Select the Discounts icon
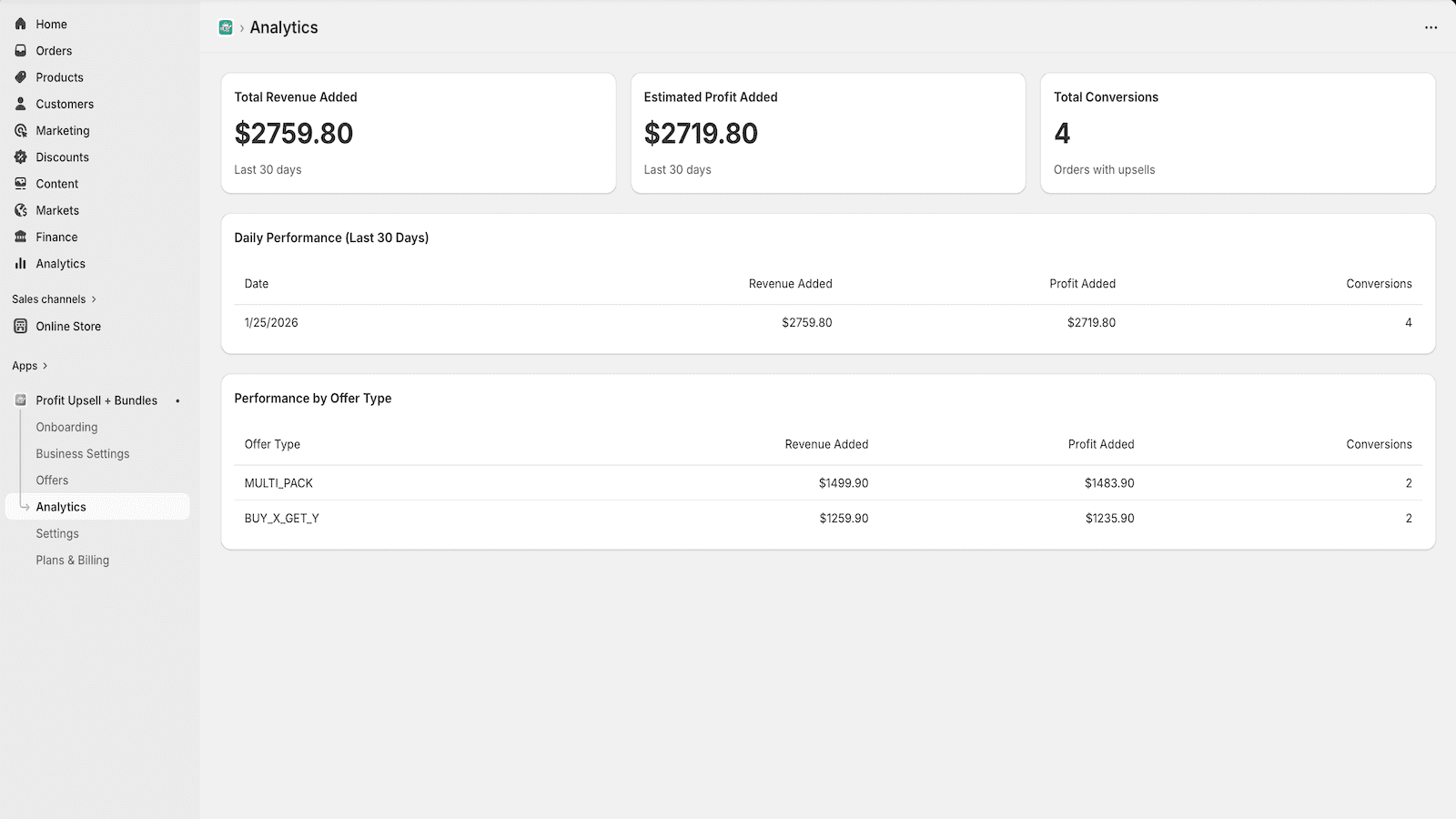This screenshot has height=819, width=1456. (x=20, y=157)
